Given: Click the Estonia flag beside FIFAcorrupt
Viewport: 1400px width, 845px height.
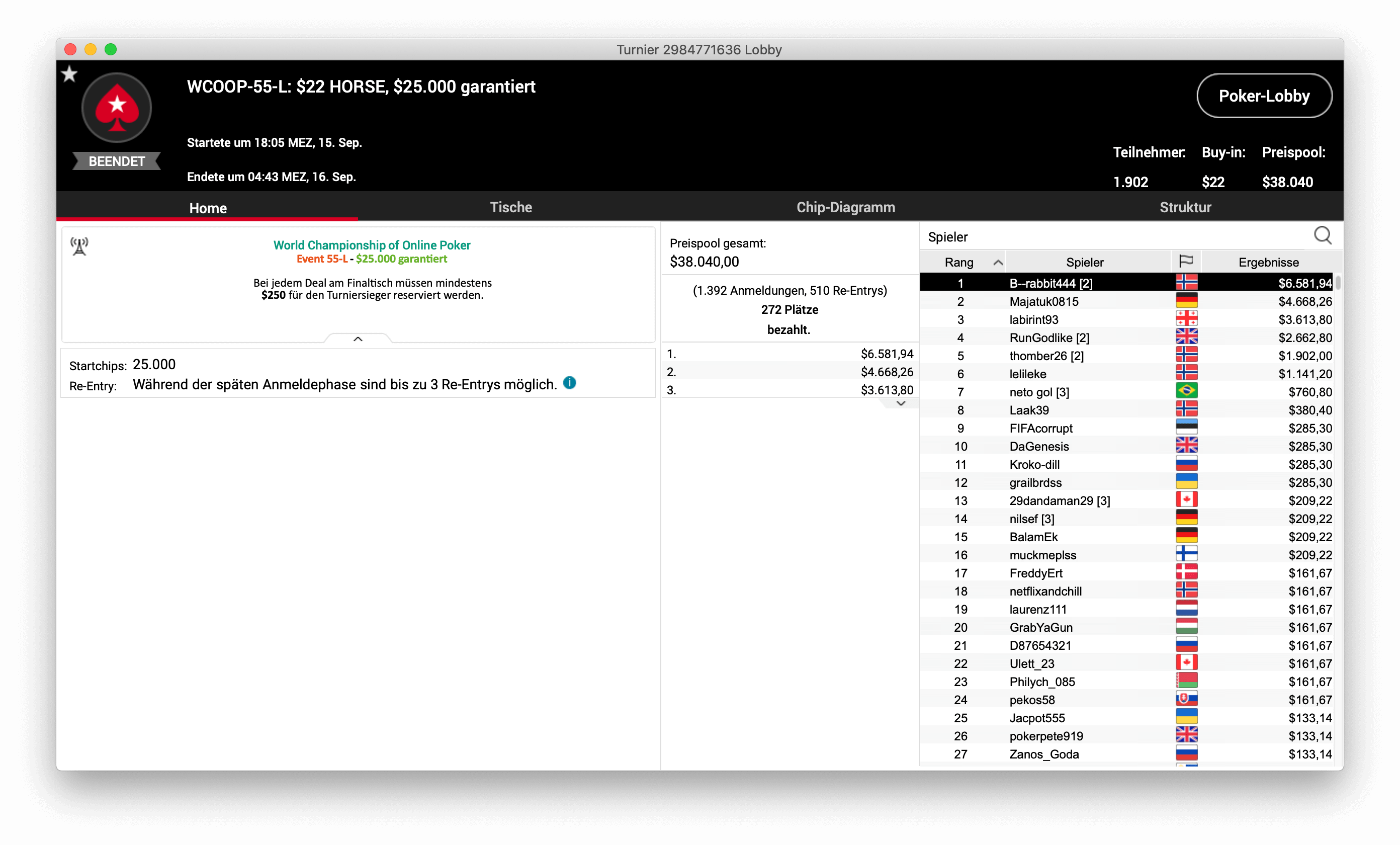Looking at the screenshot, I should [1186, 428].
